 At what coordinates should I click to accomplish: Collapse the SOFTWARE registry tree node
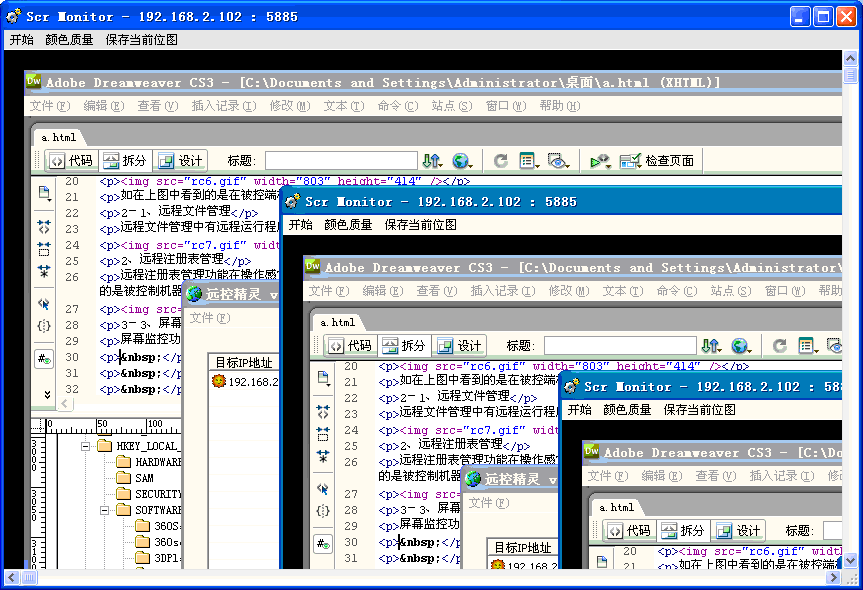coord(103,510)
